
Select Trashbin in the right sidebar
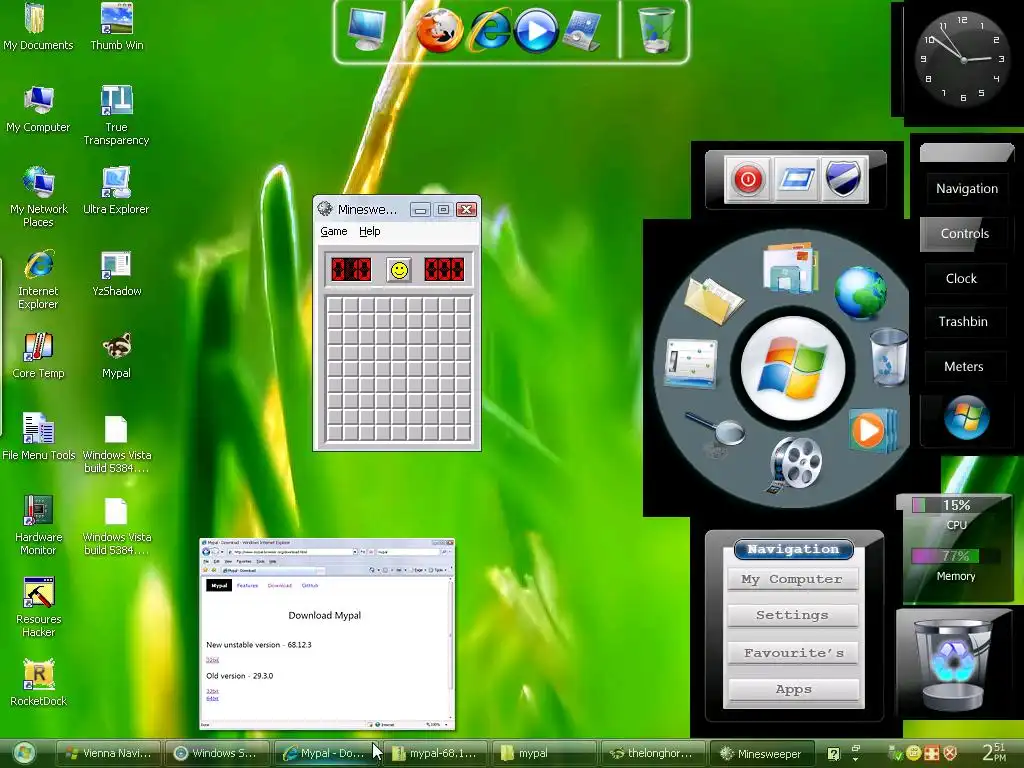tap(963, 322)
